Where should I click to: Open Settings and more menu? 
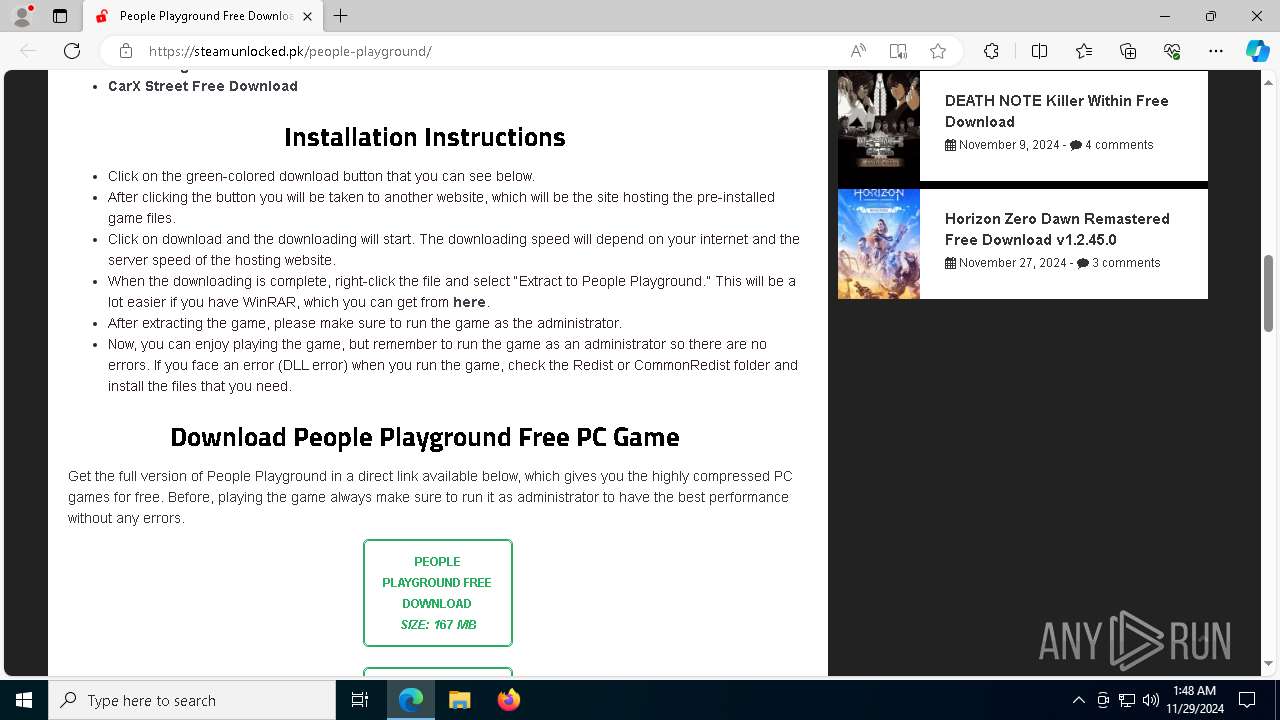point(1216,51)
